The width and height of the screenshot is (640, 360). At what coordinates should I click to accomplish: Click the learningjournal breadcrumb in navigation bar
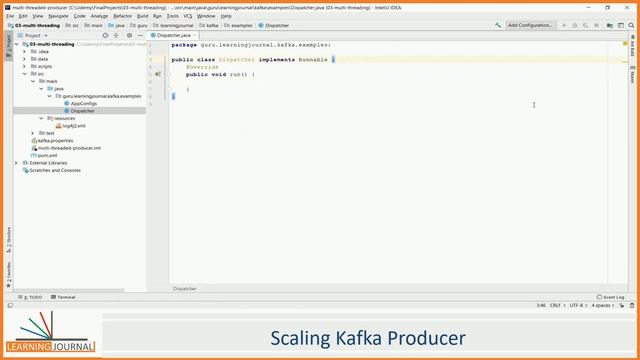pyautogui.click(x=173, y=25)
